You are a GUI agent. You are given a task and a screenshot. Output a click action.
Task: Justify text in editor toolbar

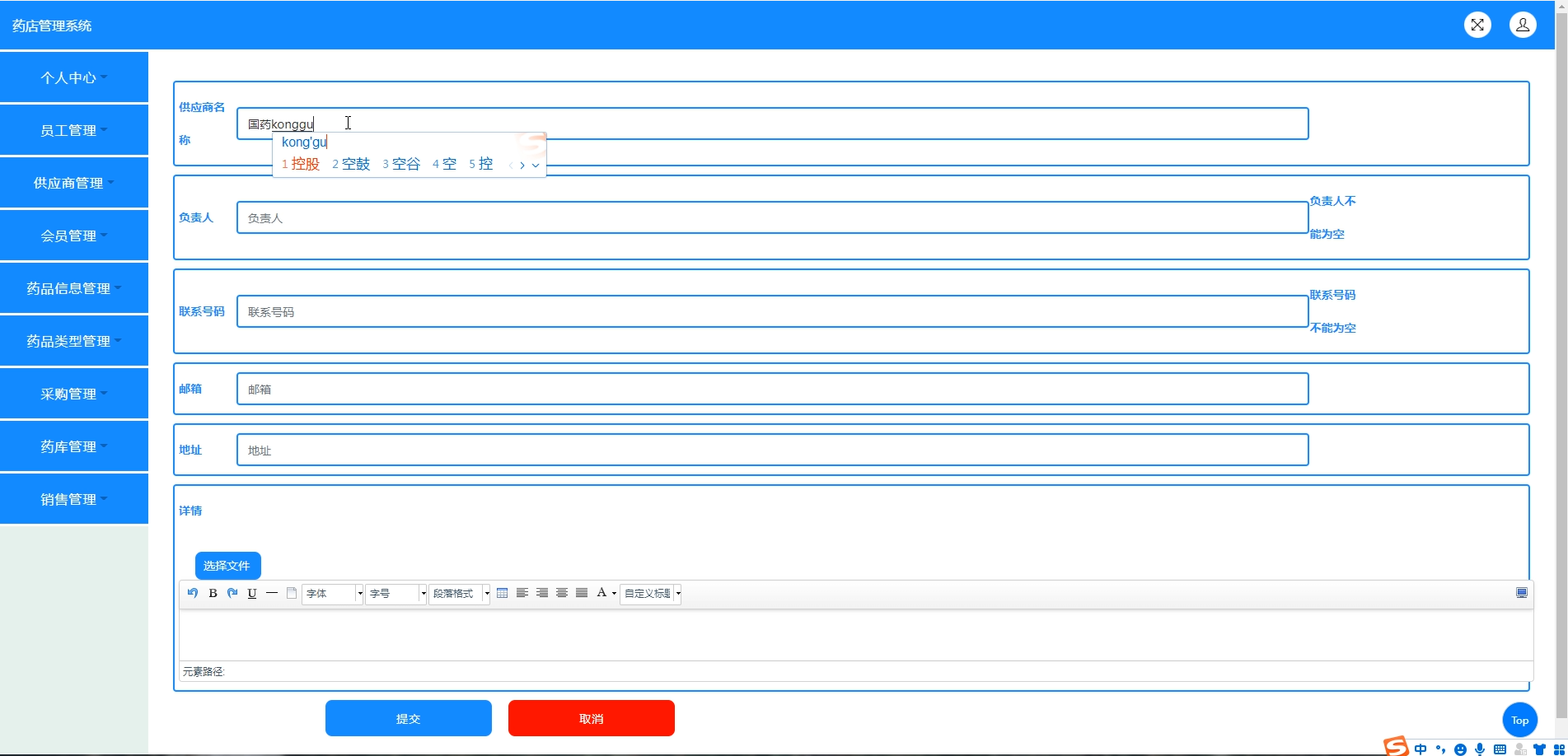click(582, 593)
